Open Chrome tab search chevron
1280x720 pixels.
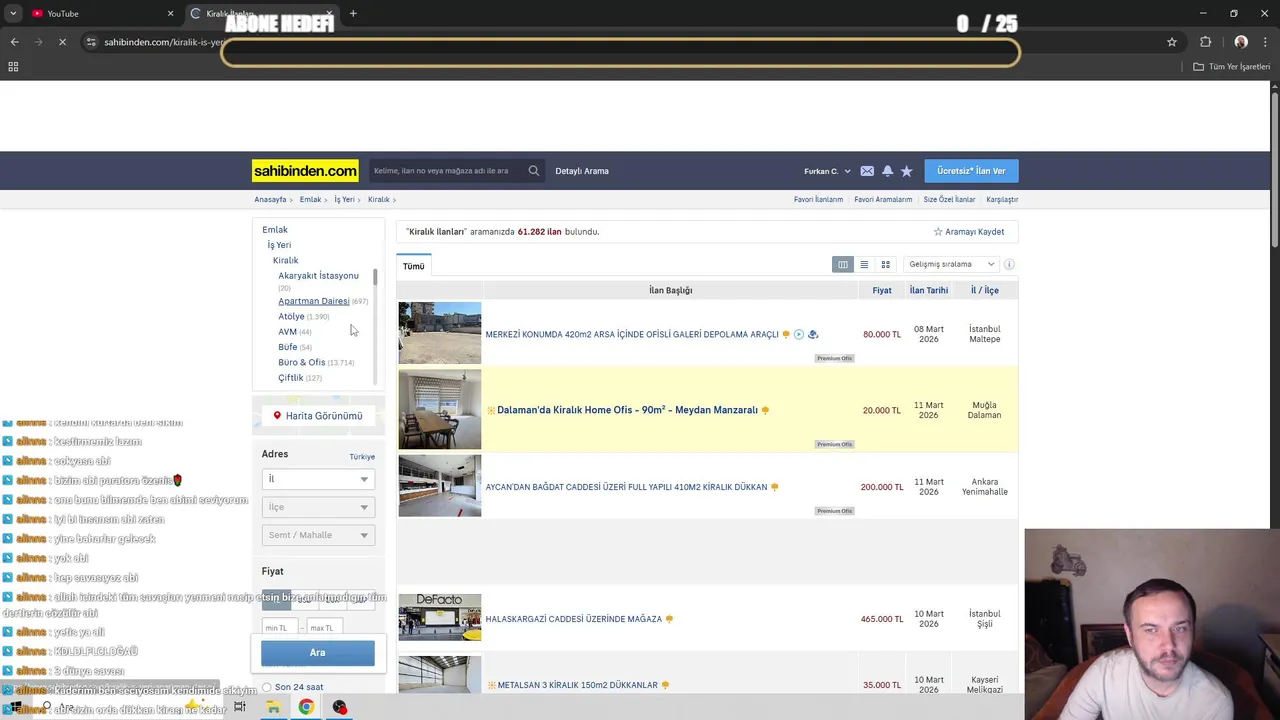[x=13, y=13]
